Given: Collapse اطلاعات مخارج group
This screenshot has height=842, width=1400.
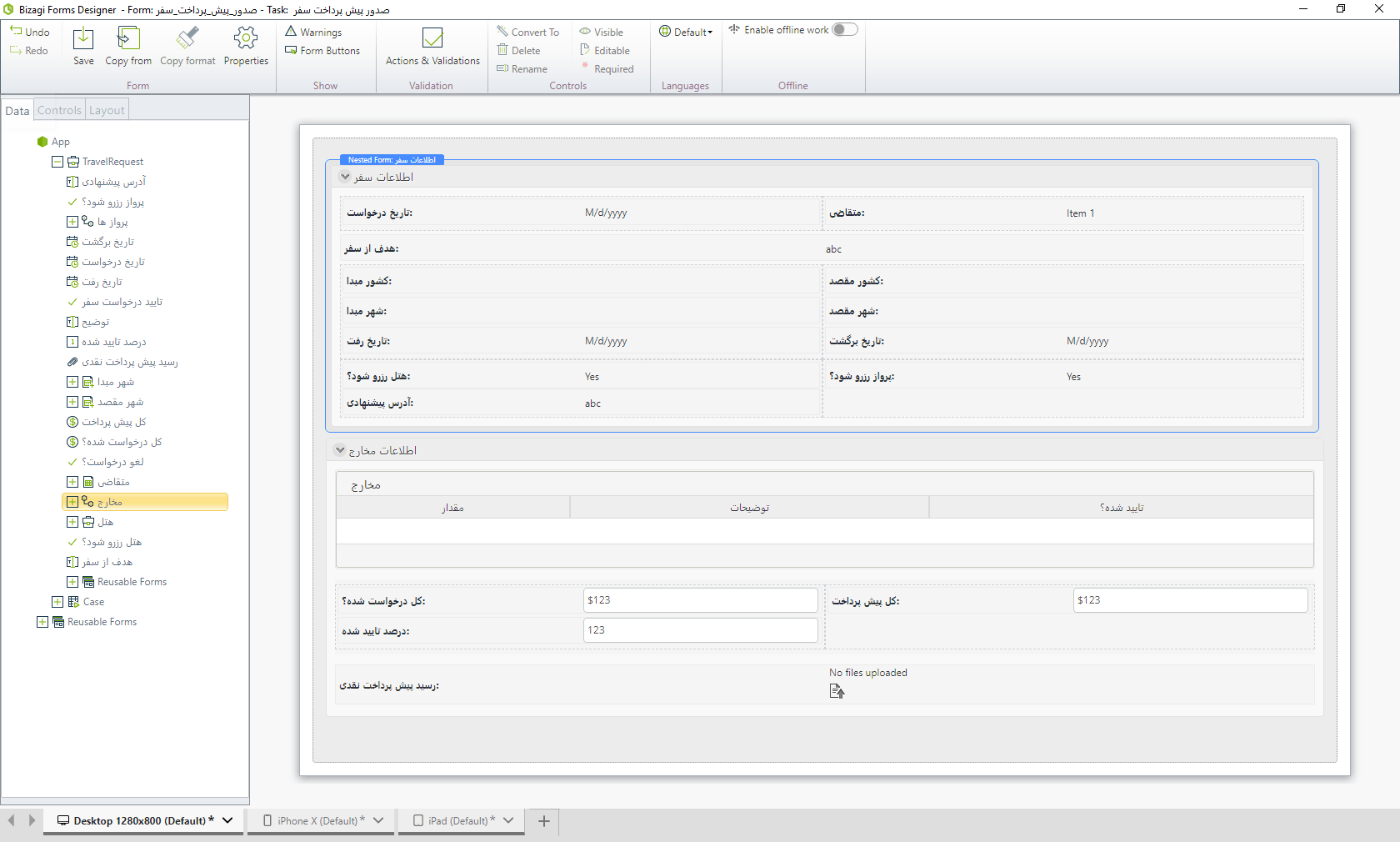Looking at the screenshot, I should coord(340,450).
